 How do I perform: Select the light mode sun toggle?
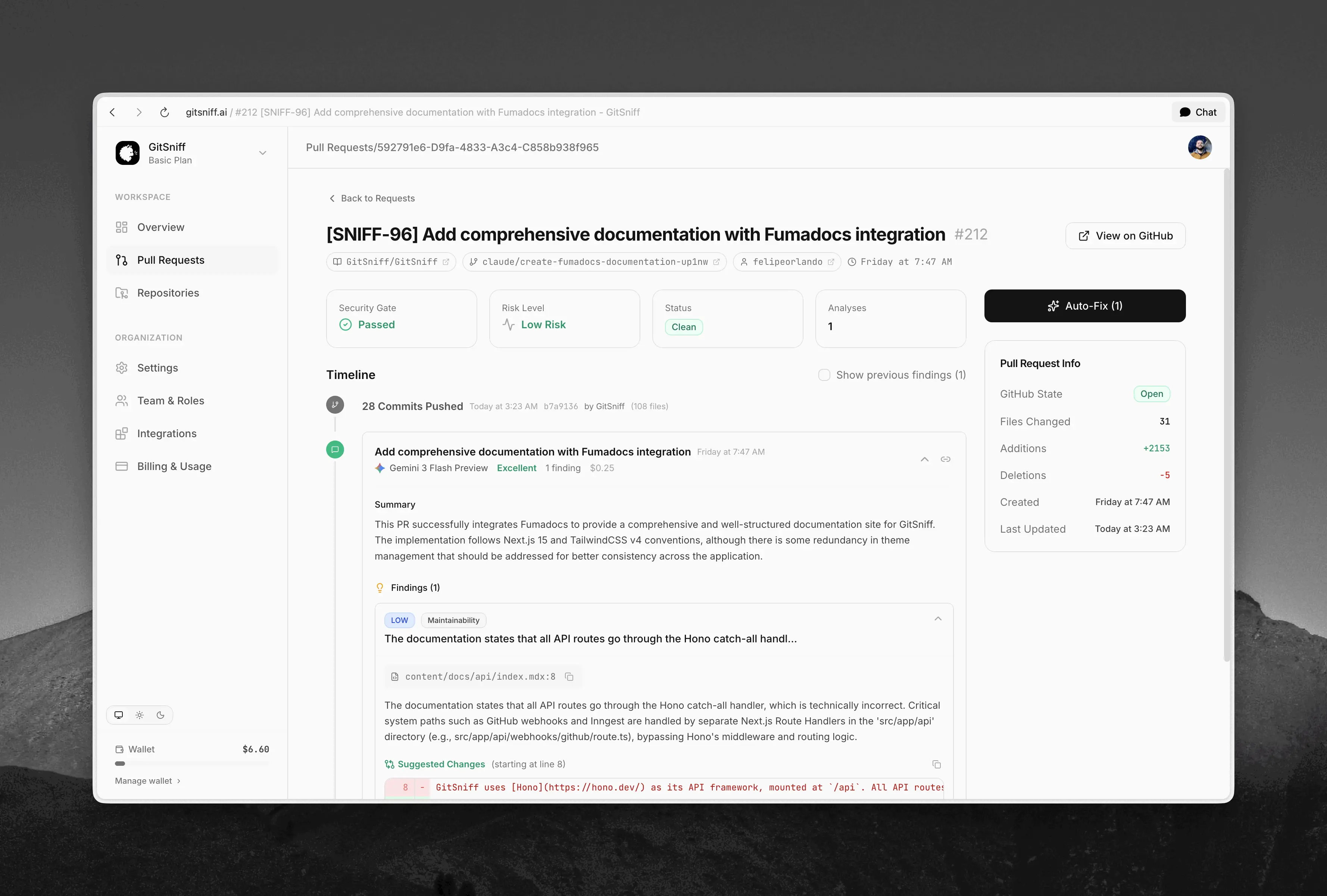(x=139, y=714)
